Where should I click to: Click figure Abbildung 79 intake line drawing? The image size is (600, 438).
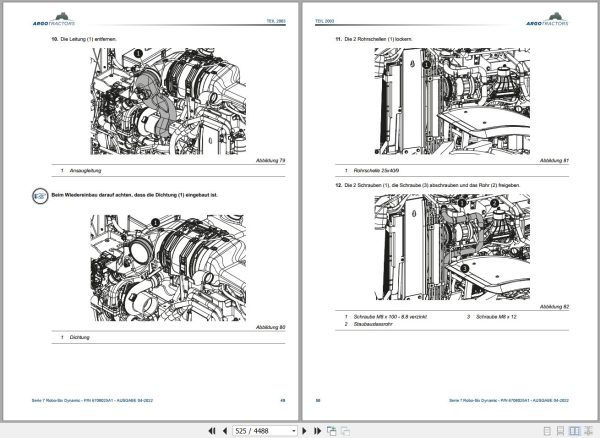(168, 101)
